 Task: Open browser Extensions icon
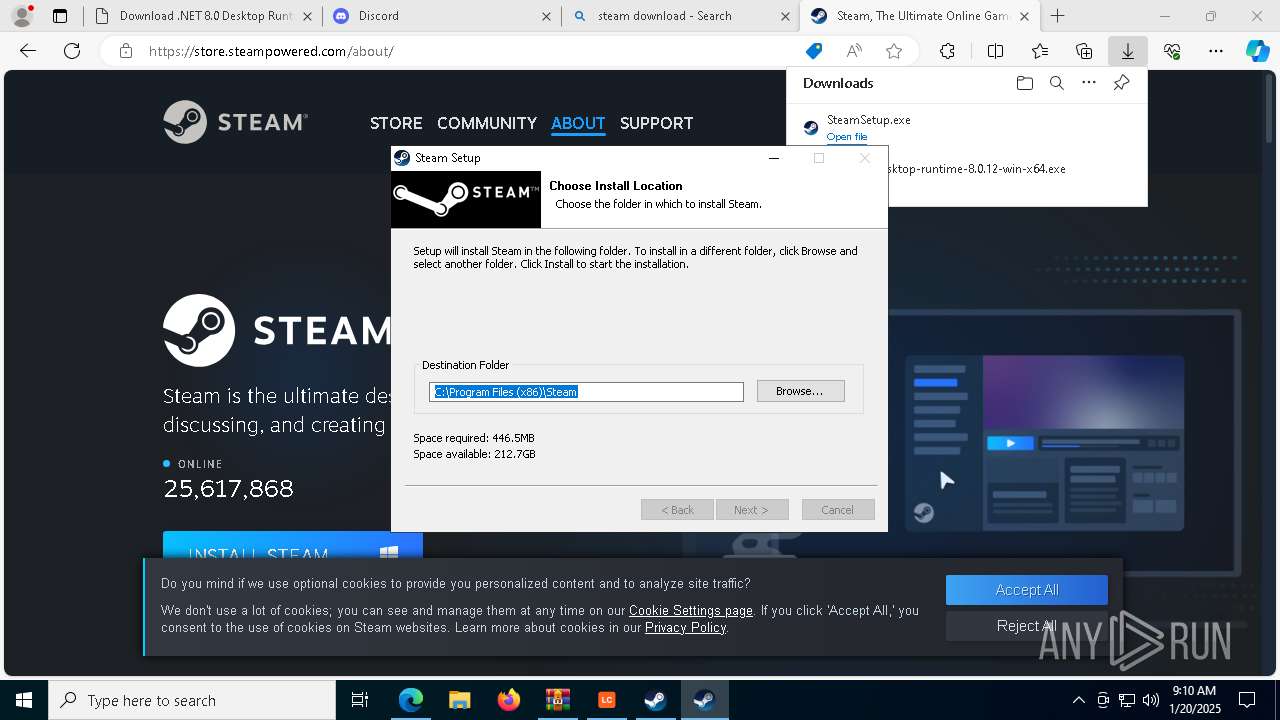click(x=947, y=51)
